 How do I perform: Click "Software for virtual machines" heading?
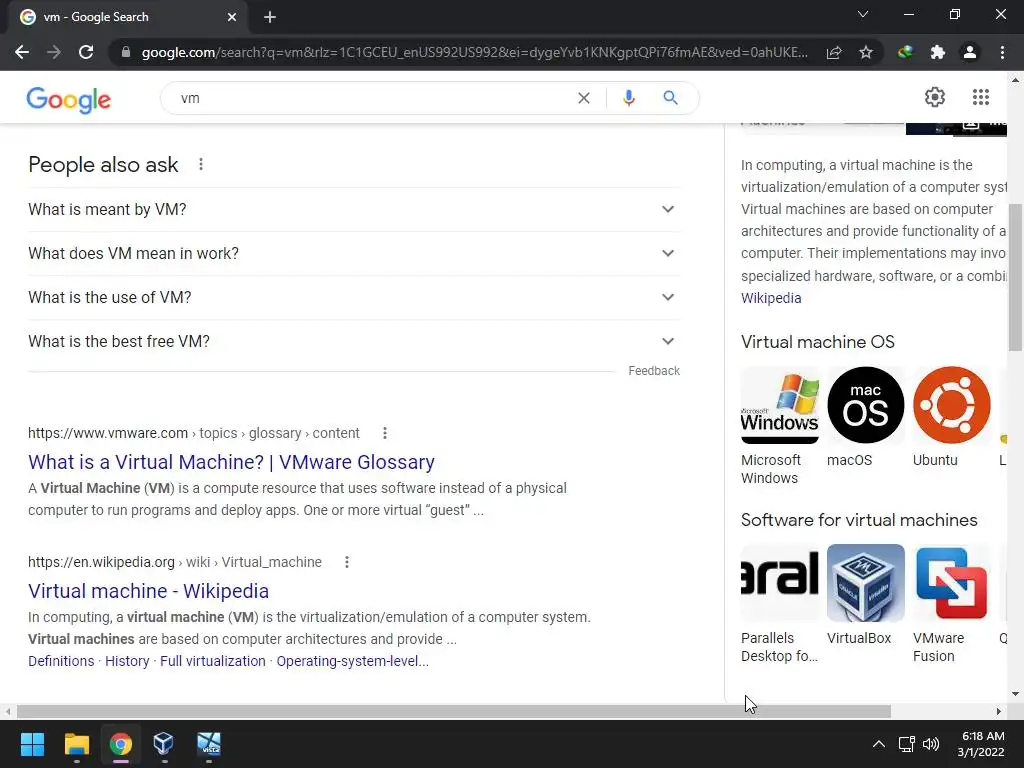point(859,520)
